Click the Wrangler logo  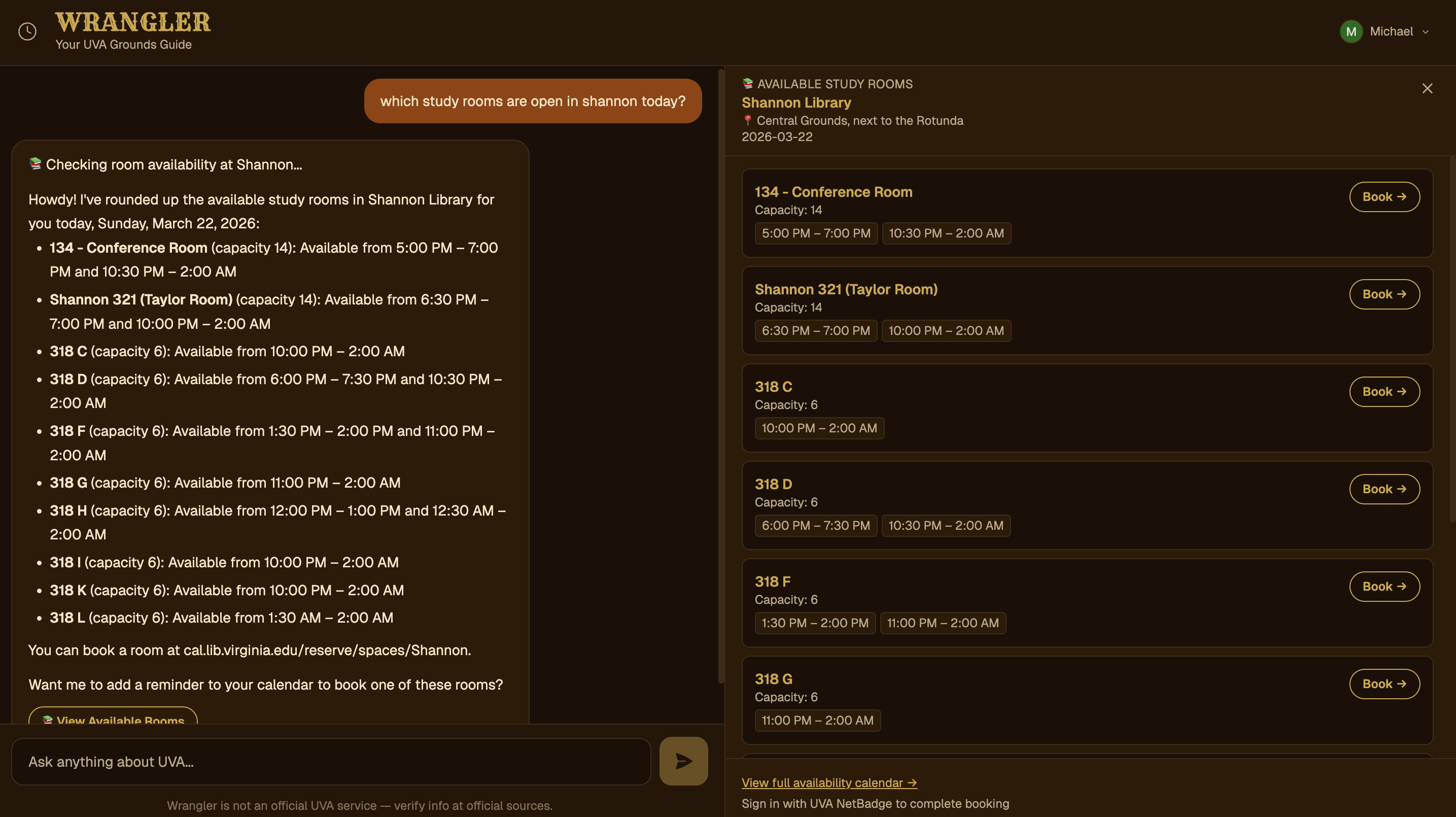[x=133, y=23]
